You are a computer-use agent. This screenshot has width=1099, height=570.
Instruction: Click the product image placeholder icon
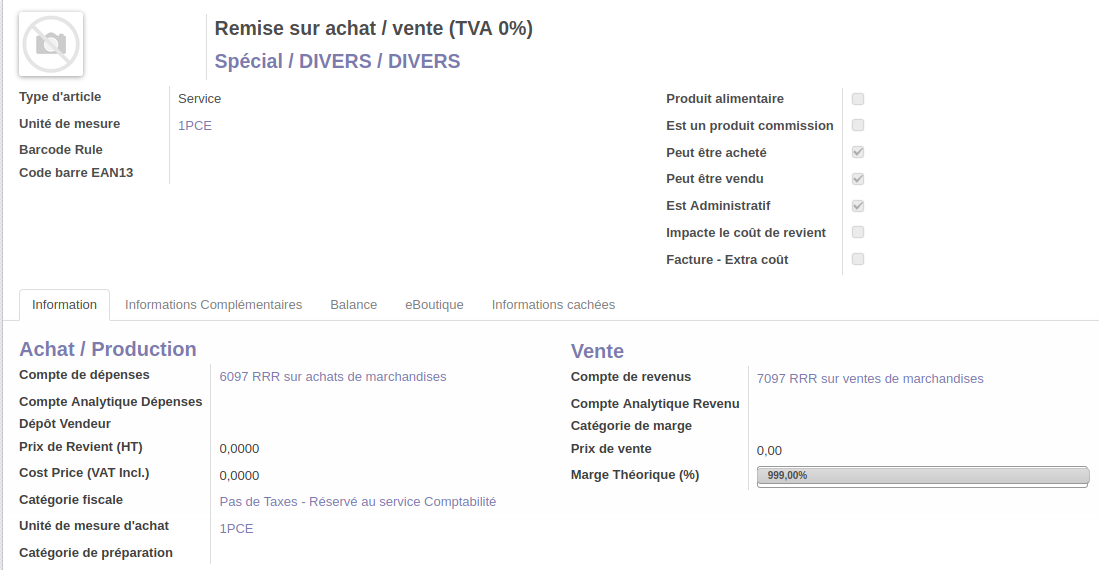coord(51,44)
